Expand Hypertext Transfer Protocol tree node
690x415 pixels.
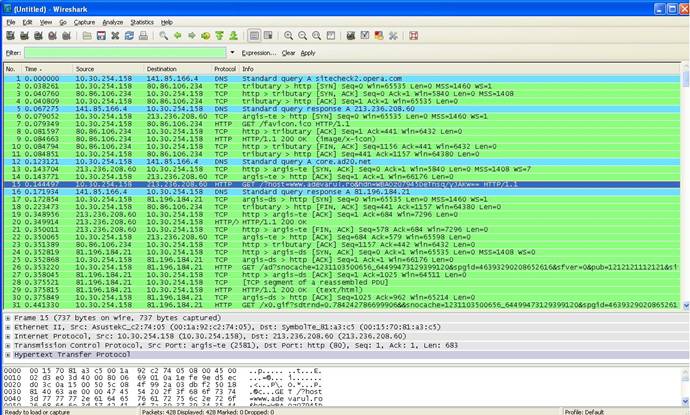[x=8, y=355]
